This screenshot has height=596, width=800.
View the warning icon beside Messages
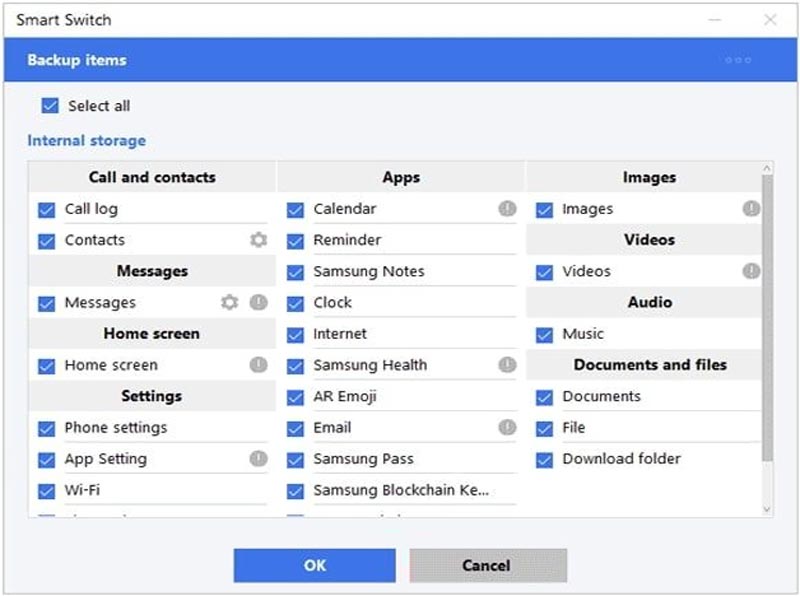[x=258, y=302]
